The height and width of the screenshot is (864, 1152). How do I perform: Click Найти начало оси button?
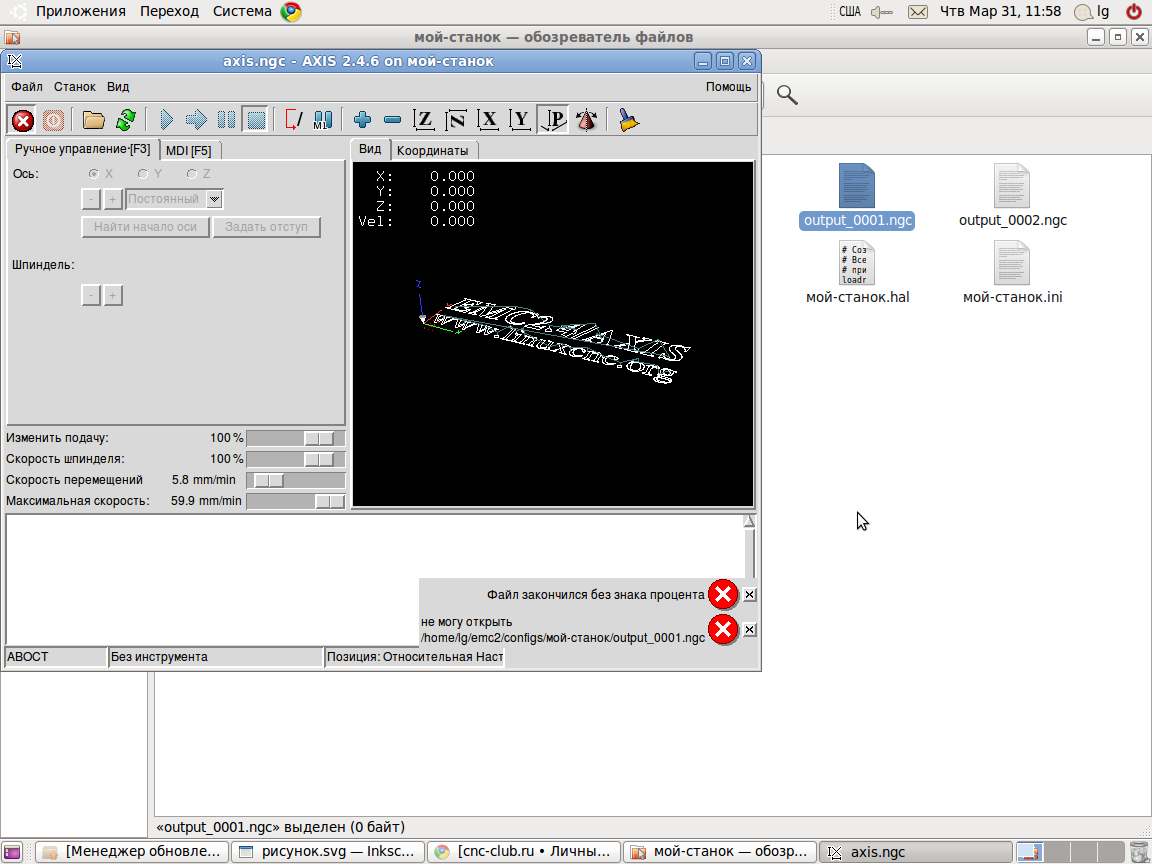pyautogui.click(x=145, y=227)
